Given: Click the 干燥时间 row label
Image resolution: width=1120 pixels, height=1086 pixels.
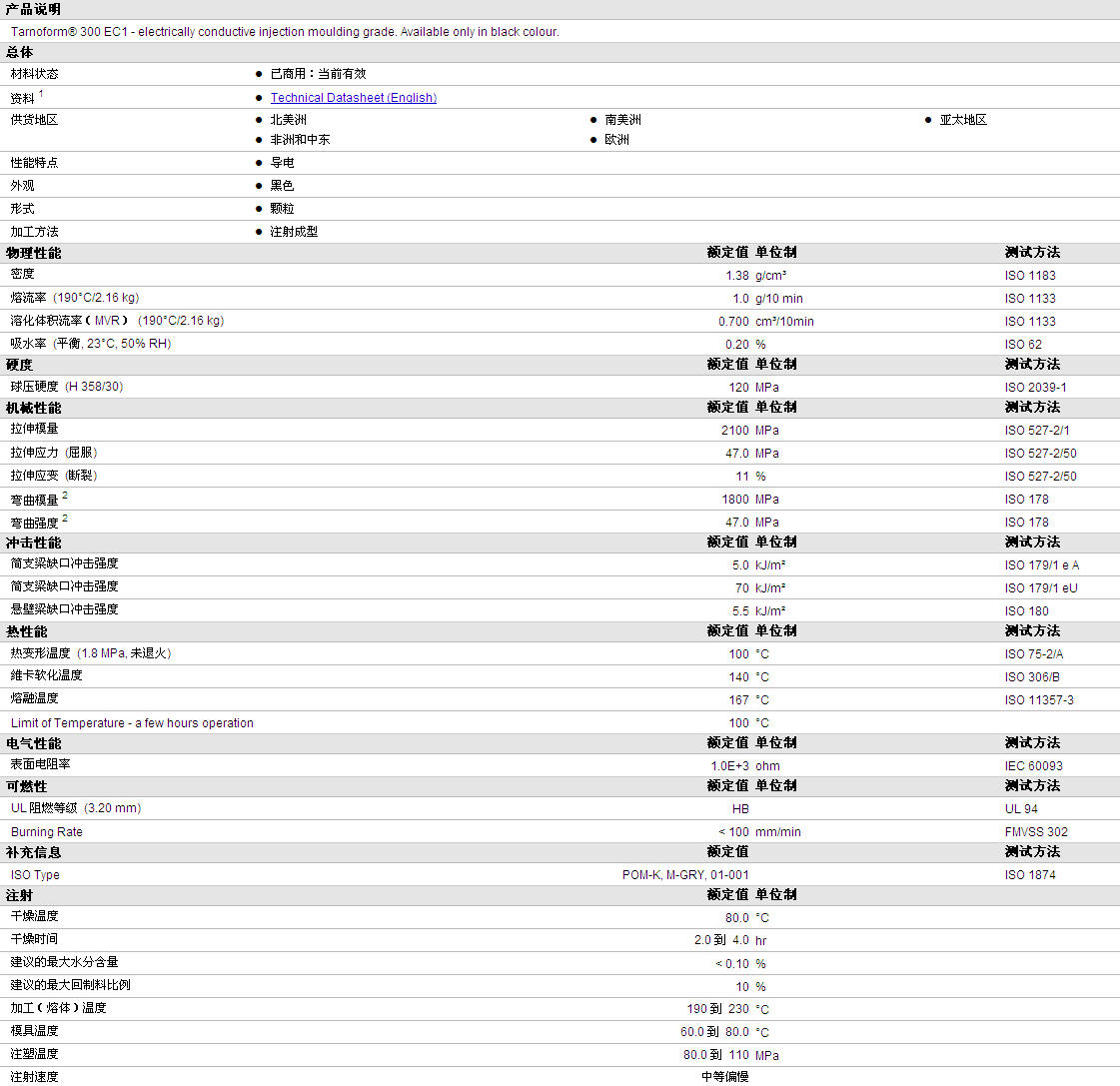Looking at the screenshot, I should tap(34, 939).
